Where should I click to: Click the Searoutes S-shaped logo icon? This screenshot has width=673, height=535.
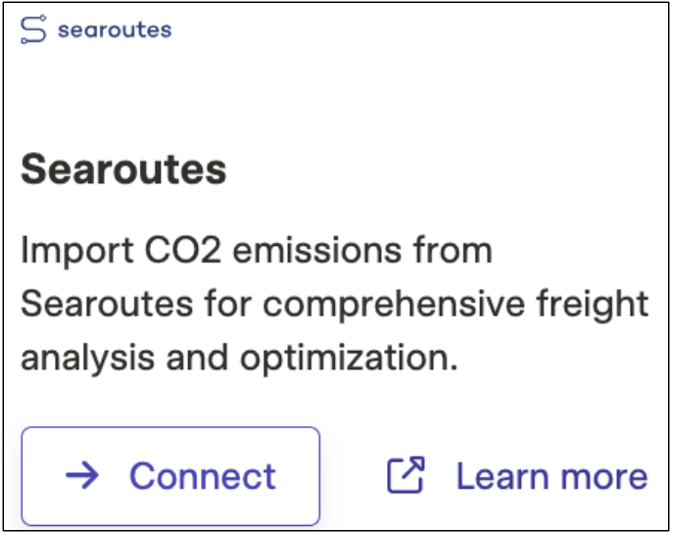[x=33, y=29]
